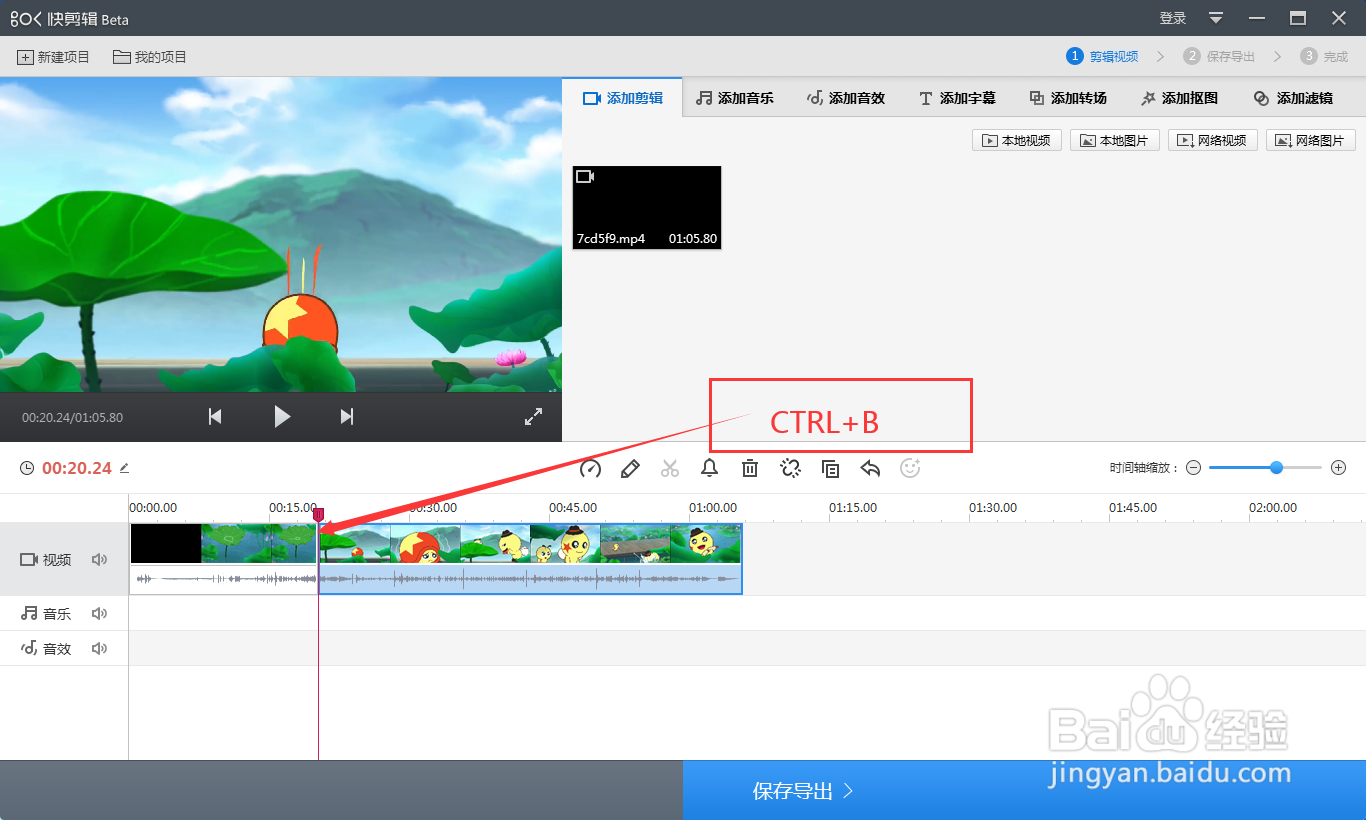Click 登录 to log in

(x=1173, y=18)
